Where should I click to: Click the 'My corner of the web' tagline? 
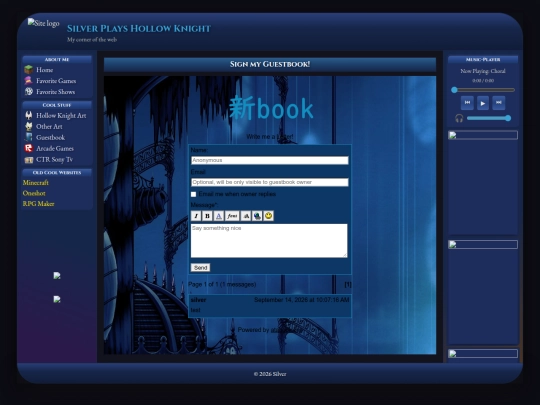tap(92, 40)
